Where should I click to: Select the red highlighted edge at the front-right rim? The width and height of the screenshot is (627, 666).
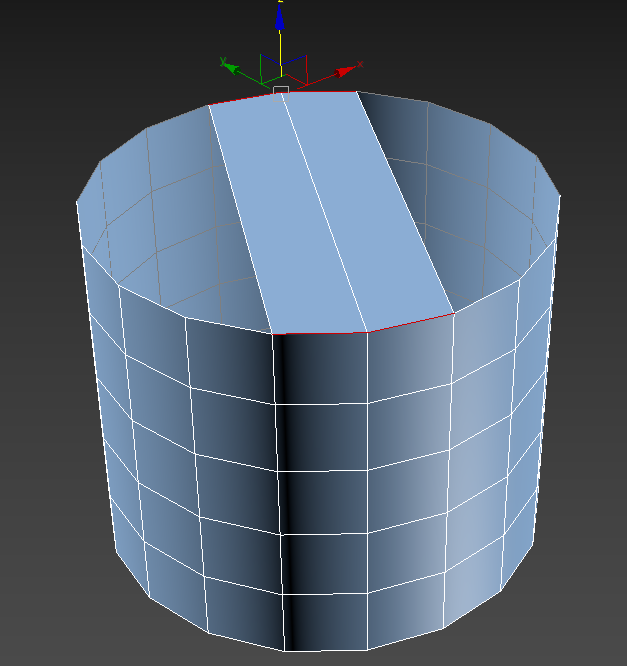pos(411,322)
